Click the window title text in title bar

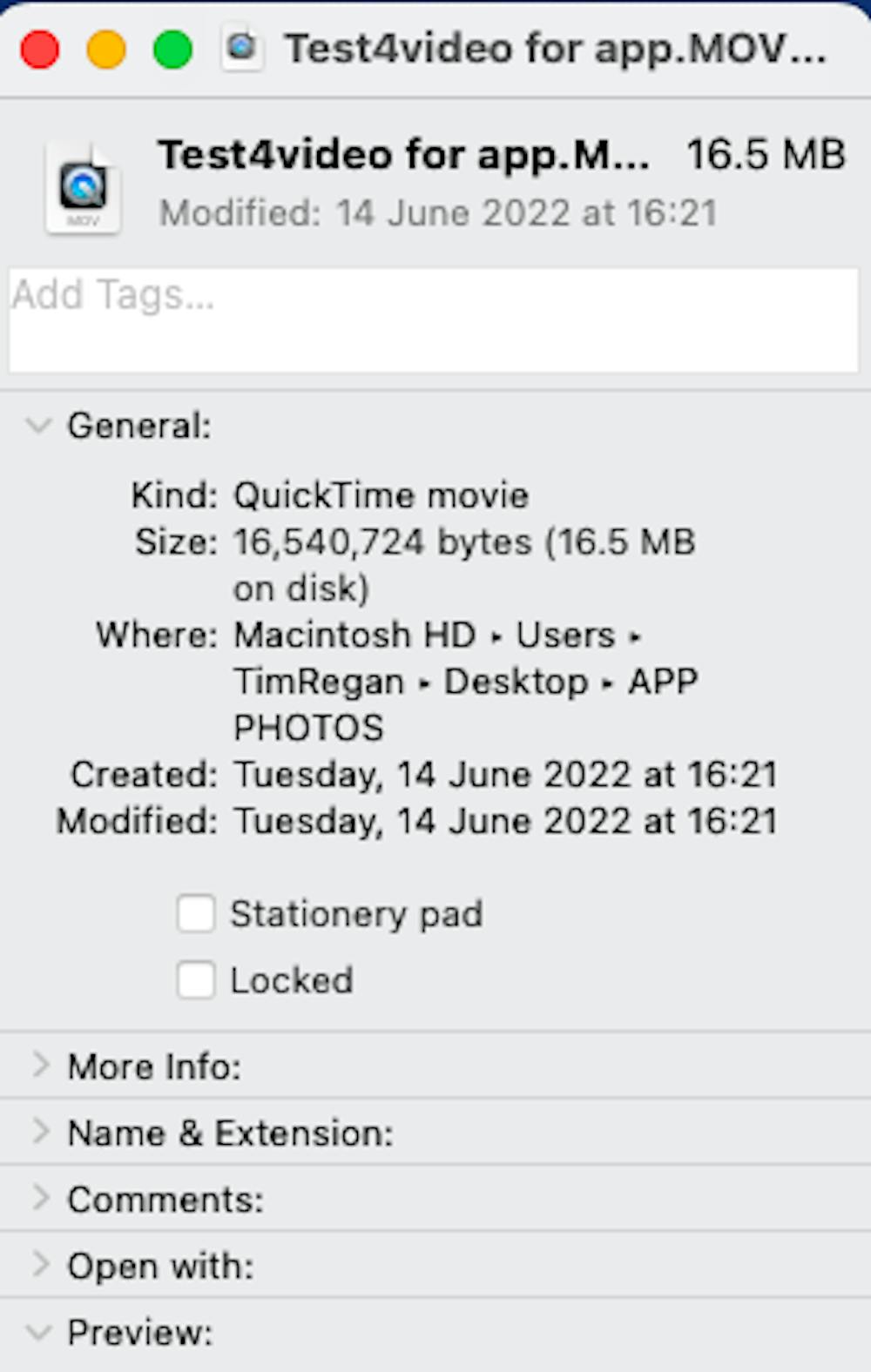tap(555, 49)
